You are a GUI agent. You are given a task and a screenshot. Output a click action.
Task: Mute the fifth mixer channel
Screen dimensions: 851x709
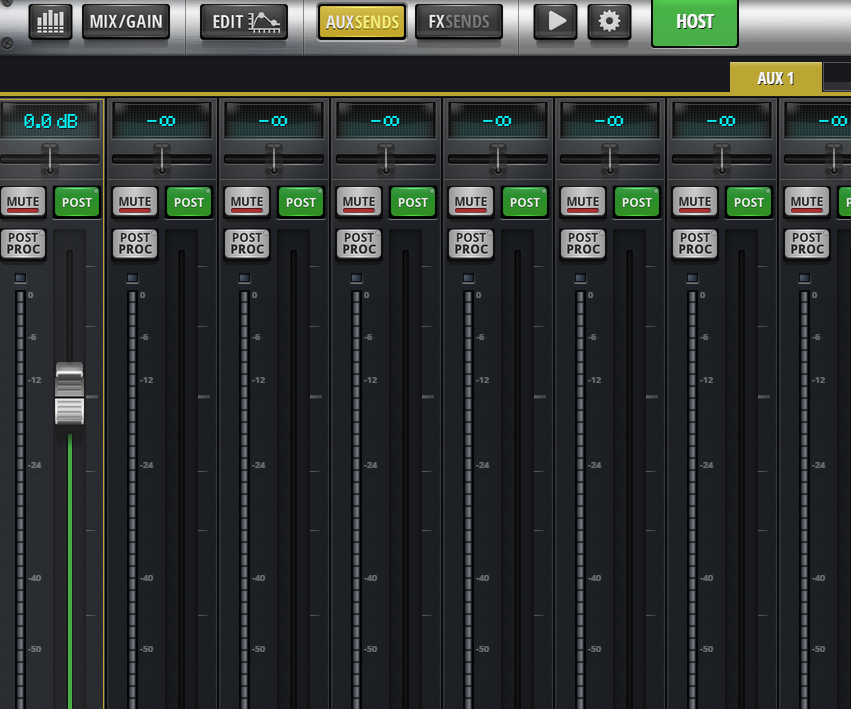(471, 202)
